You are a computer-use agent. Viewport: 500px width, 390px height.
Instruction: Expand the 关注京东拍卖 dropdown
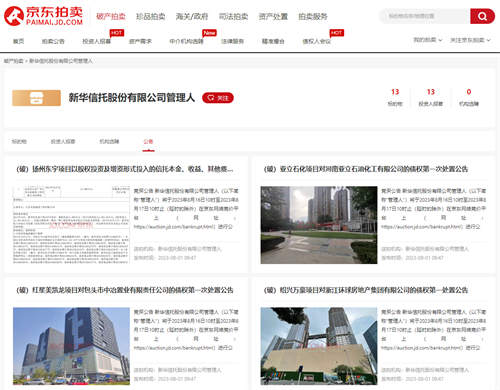coord(470,40)
